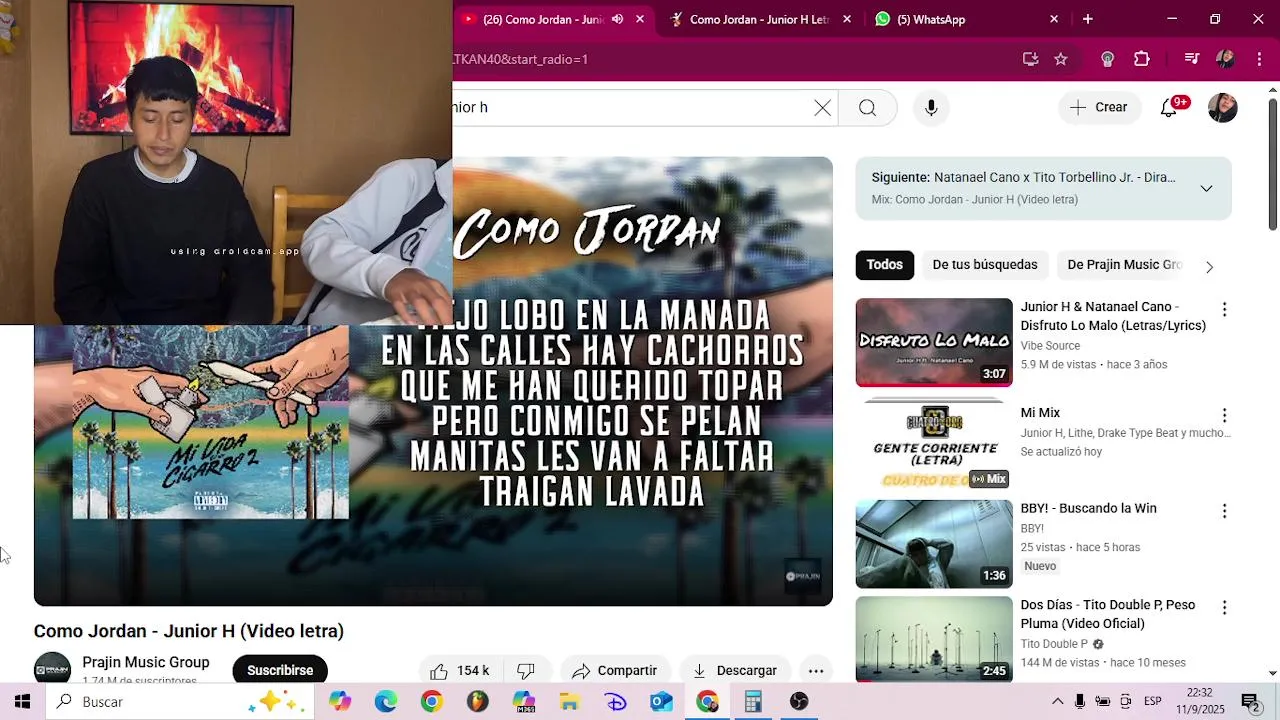Click the Crear button
1280x720 pixels.
pos(1099,108)
